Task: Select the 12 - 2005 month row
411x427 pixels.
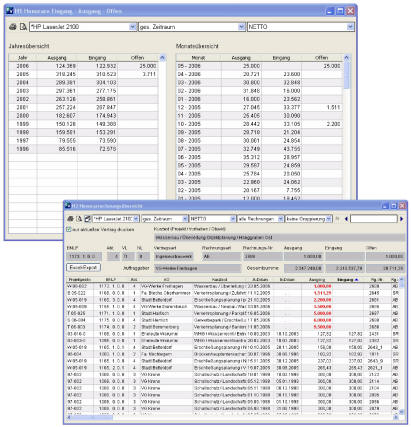Action: pos(259,107)
